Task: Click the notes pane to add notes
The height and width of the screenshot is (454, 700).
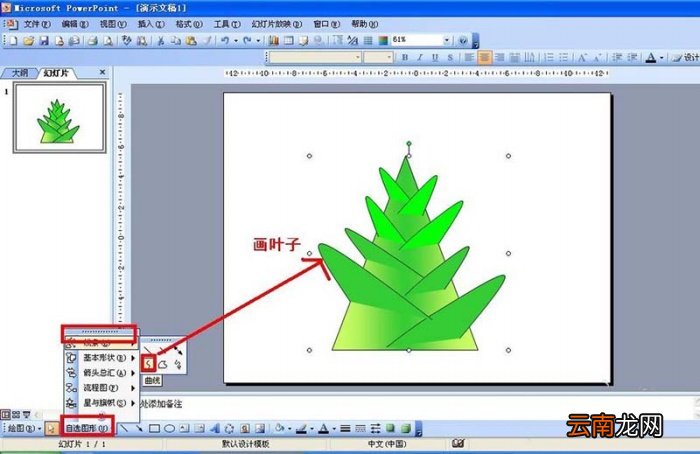Action: (418, 404)
